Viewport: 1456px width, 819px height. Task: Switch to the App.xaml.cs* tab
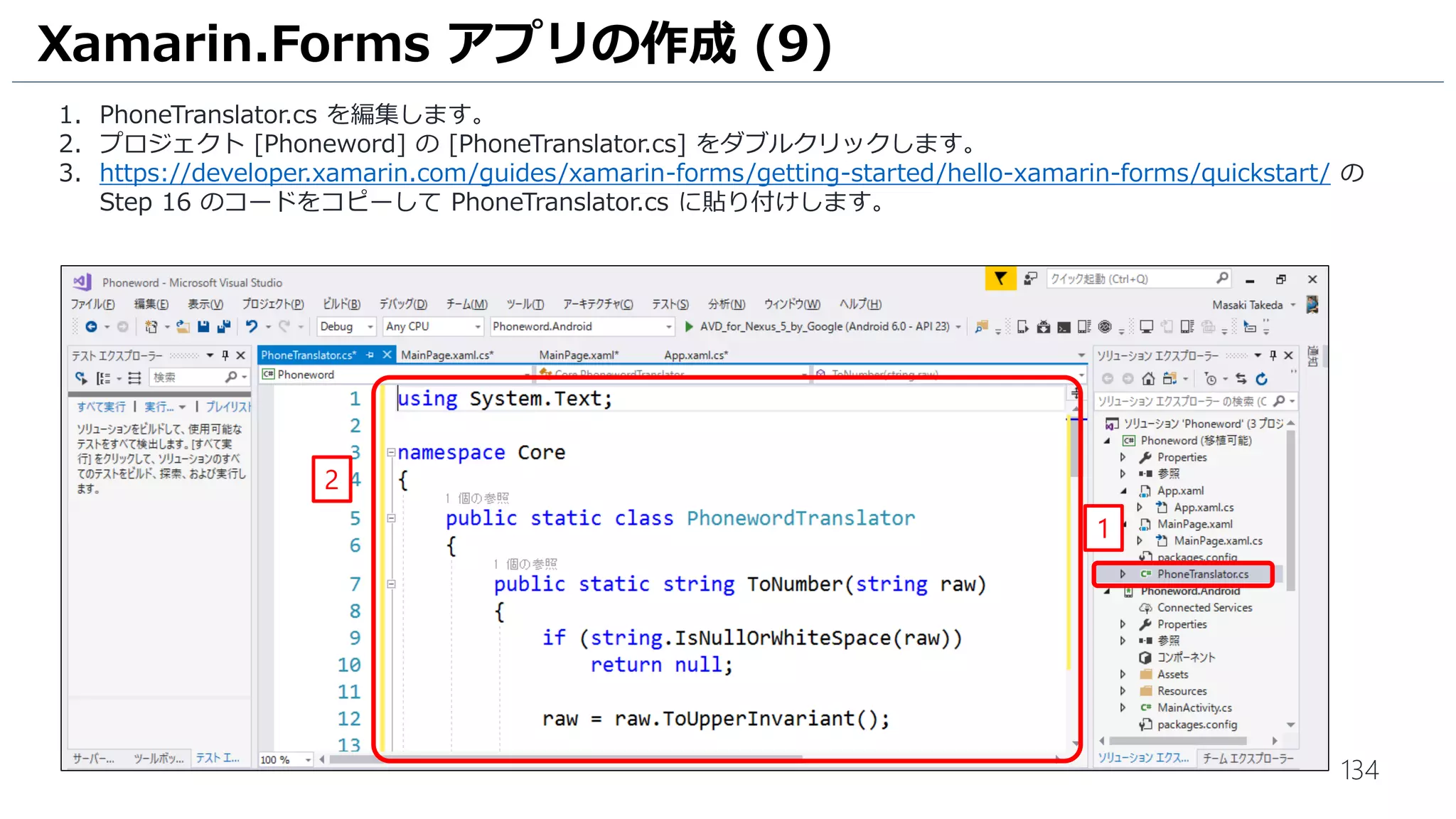pyautogui.click(x=696, y=355)
